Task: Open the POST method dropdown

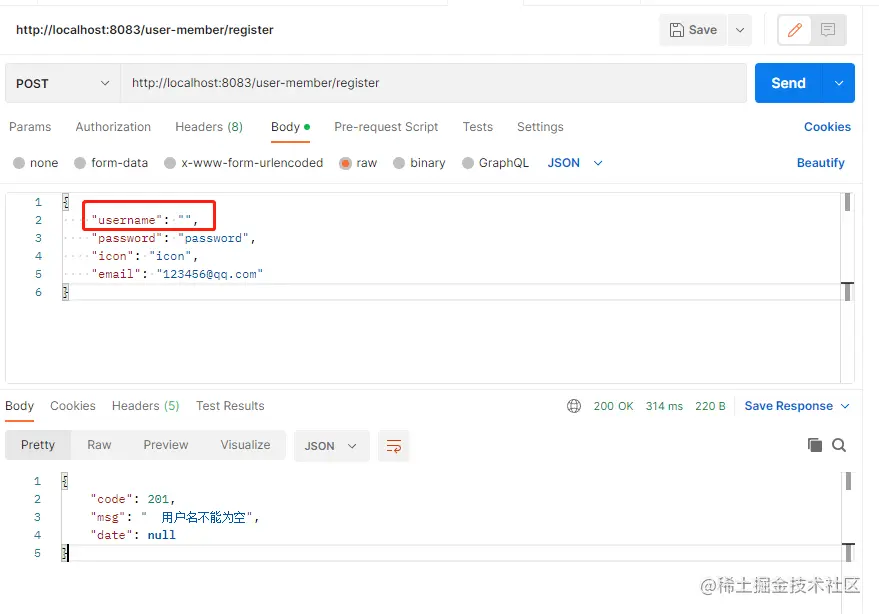Action: [63, 83]
